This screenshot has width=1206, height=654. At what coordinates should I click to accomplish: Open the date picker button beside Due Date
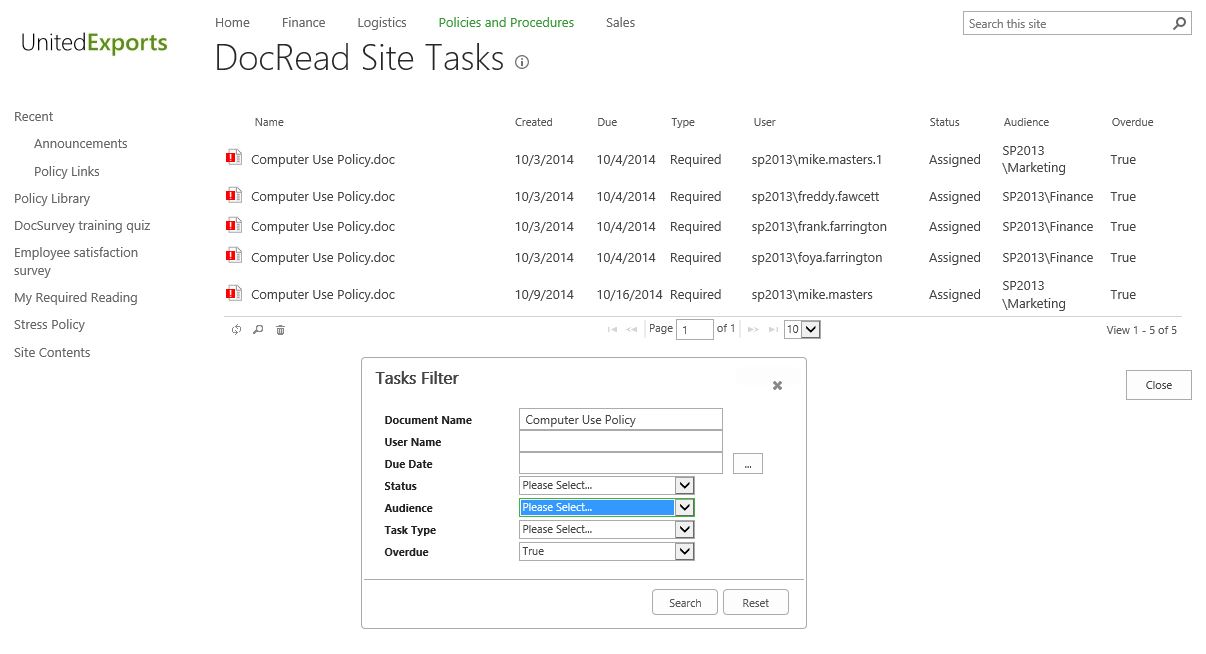coord(747,464)
